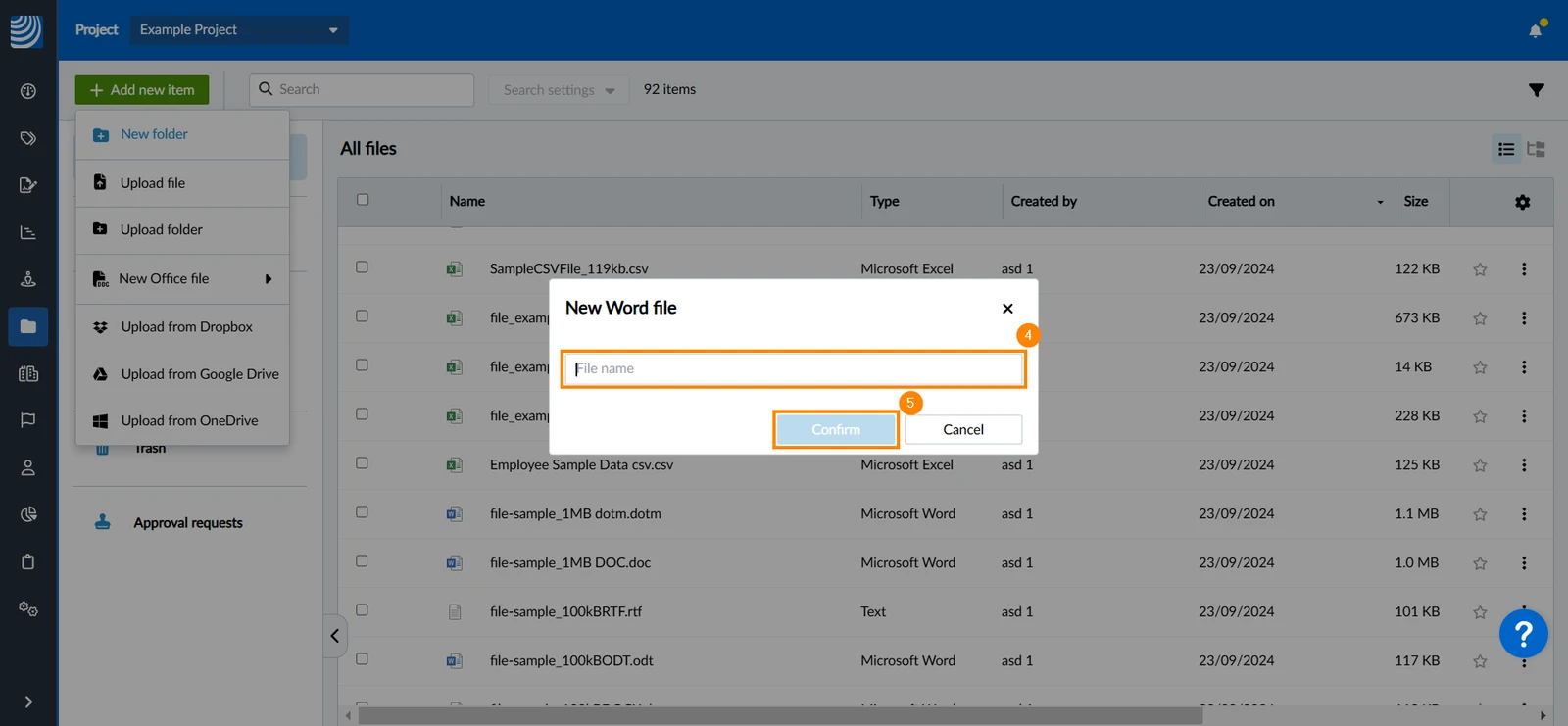Open the help question mark button

click(1524, 634)
